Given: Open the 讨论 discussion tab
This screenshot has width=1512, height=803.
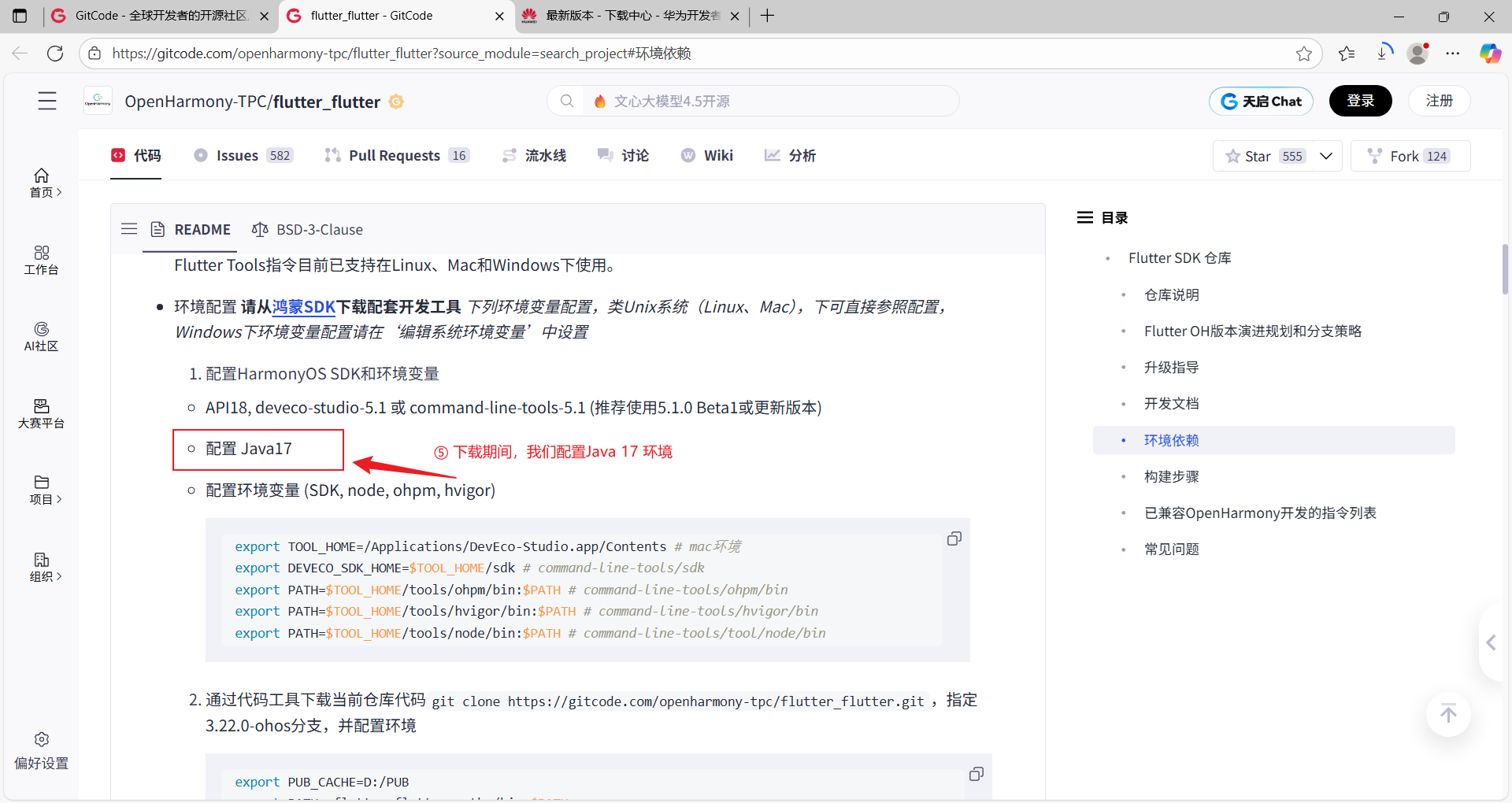Looking at the screenshot, I should click(x=623, y=155).
